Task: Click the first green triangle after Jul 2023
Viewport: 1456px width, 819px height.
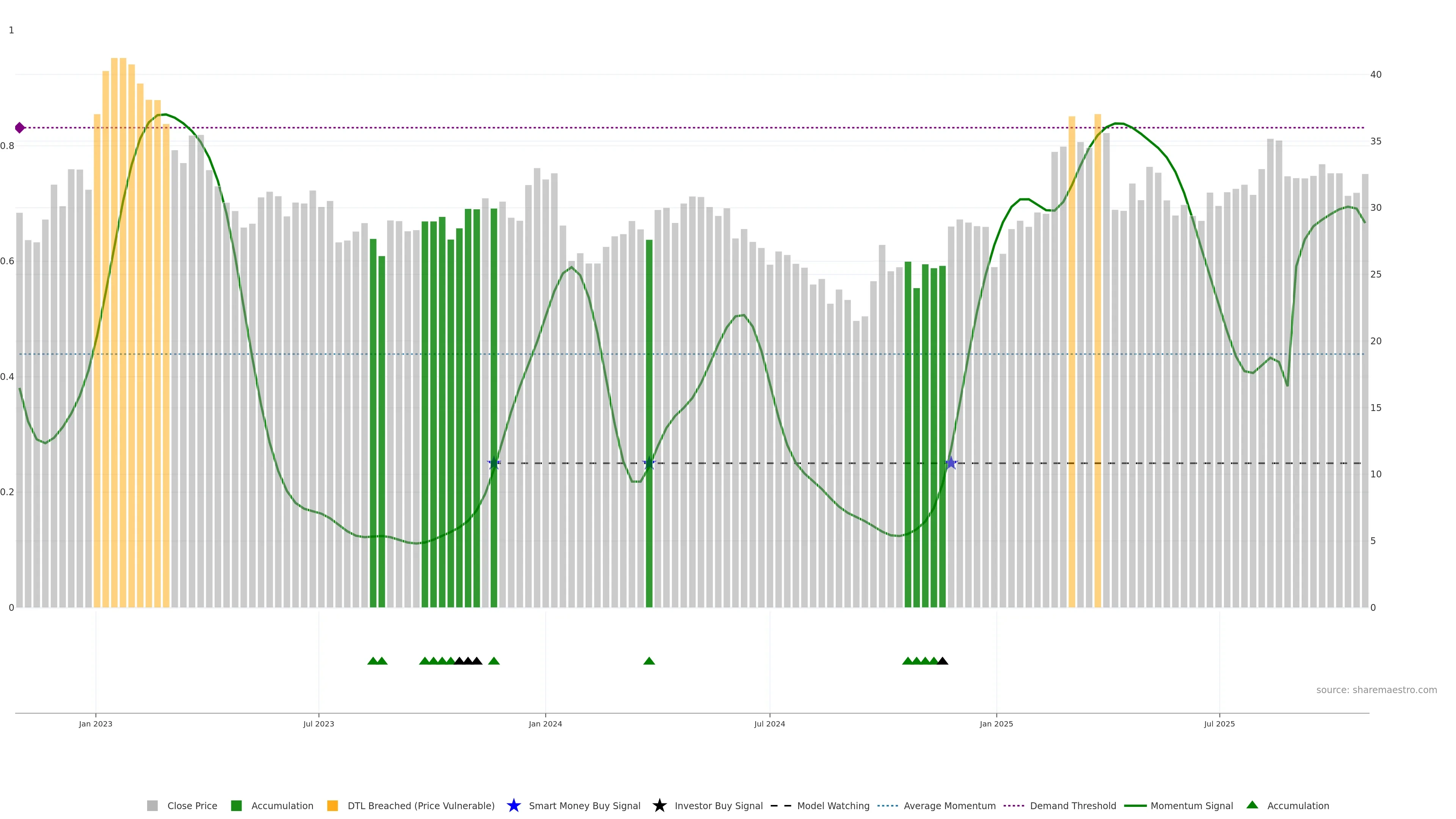Action: (372, 661)
